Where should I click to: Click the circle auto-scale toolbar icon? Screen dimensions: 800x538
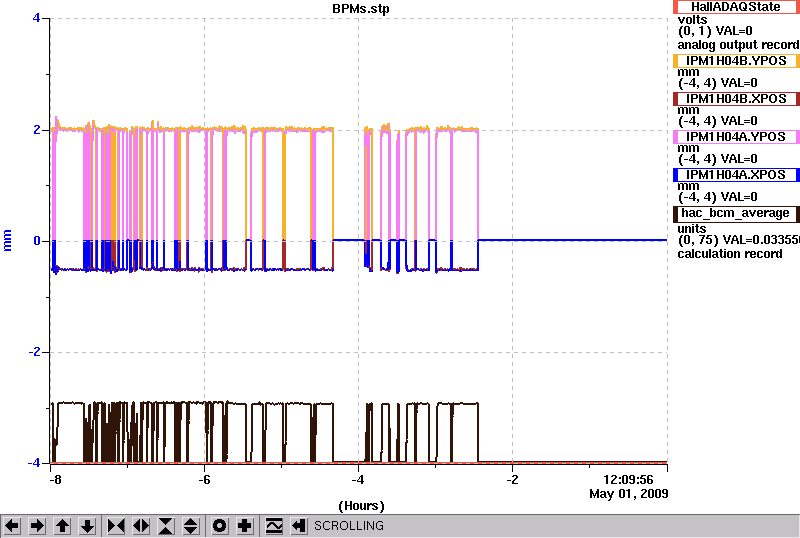(219, 526)
